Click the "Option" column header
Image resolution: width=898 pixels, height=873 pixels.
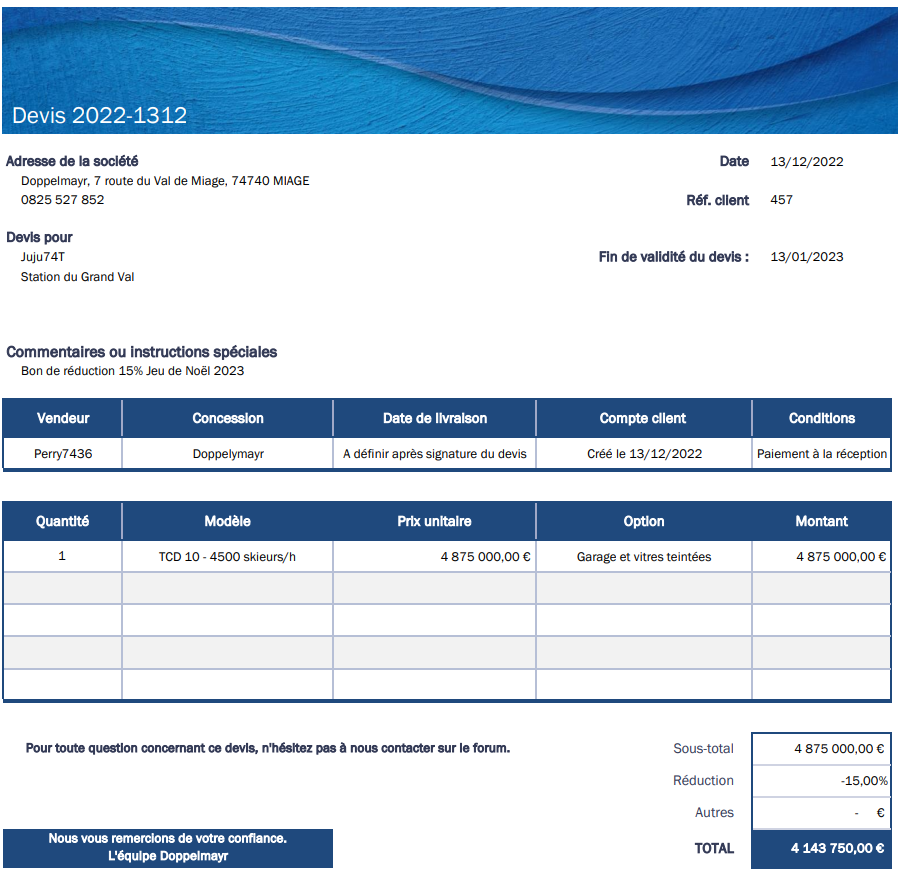point(644,521)
